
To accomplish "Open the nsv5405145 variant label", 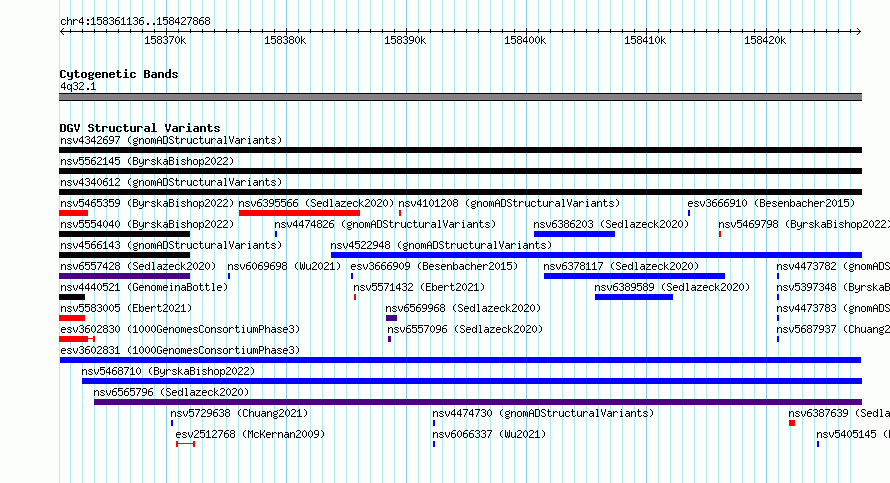I will 853,434.
